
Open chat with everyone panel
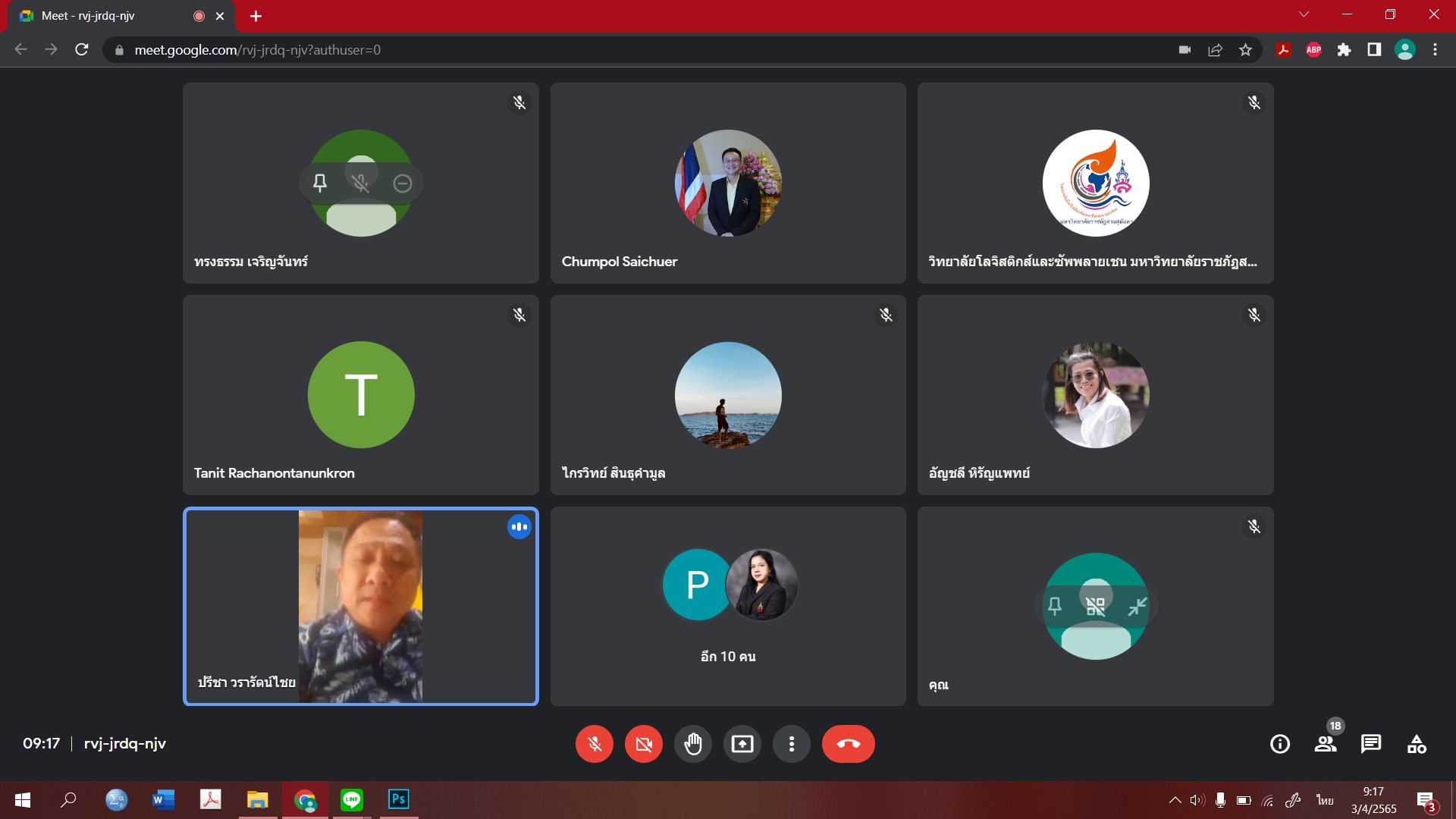click(1371, 744)
